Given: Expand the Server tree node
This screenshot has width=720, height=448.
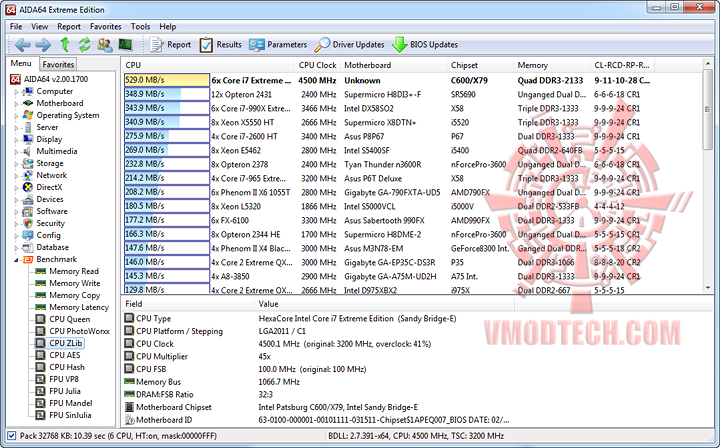Looking at the screenshot, I should coord(16,128).
